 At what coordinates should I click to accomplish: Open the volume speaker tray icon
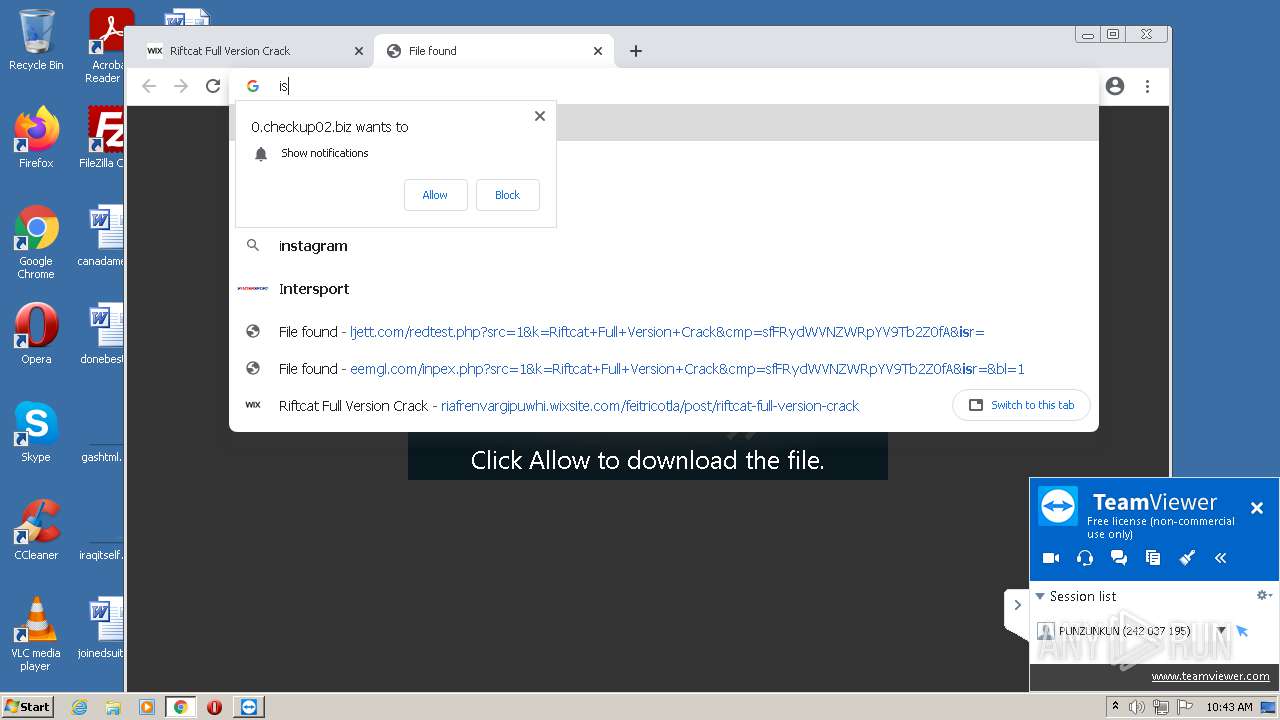click(1137, 707)
